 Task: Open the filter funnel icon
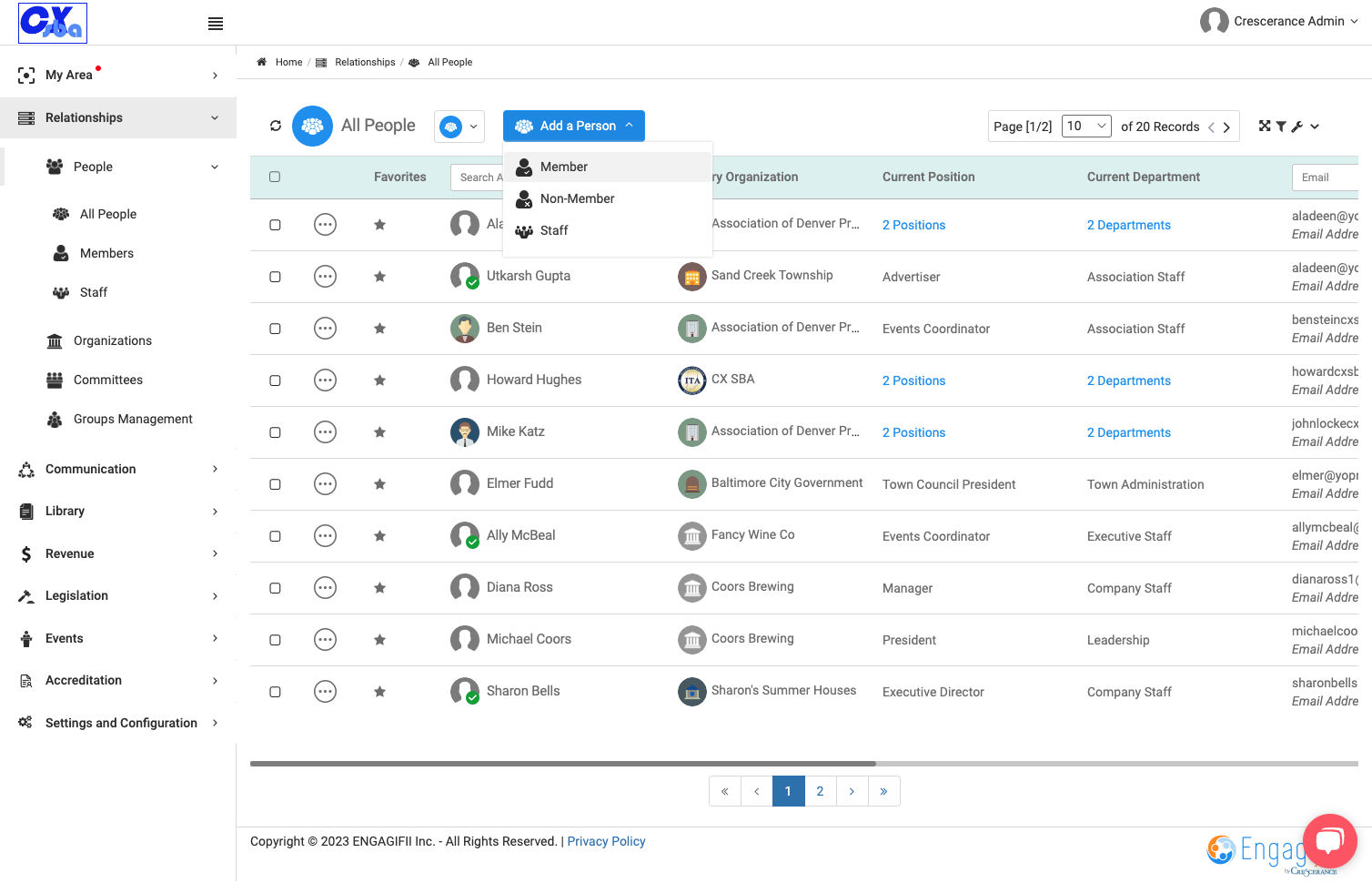coord(1281,127)
